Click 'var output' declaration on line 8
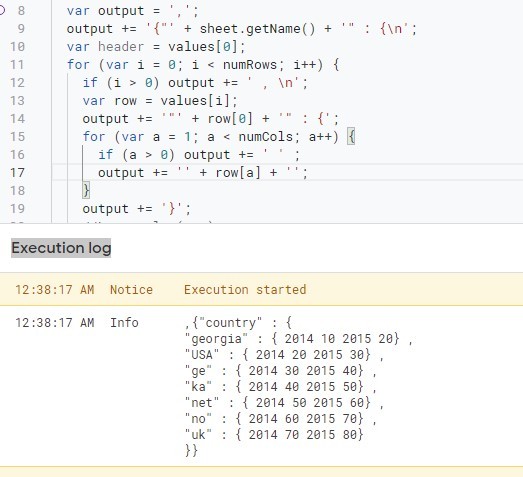This screenshot has width=523, height=477. click(x=105, y=11)
